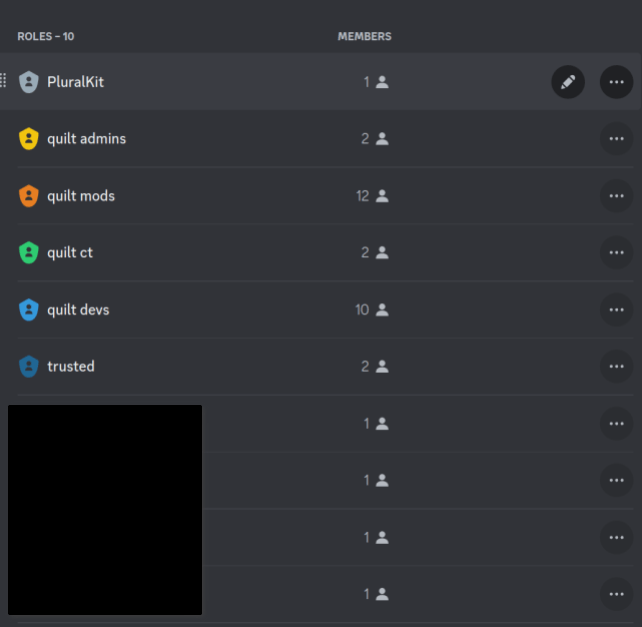The height and width of the screenshot is (627, 642).
Task: Open more options for quilt admins role
Action: 616,139
